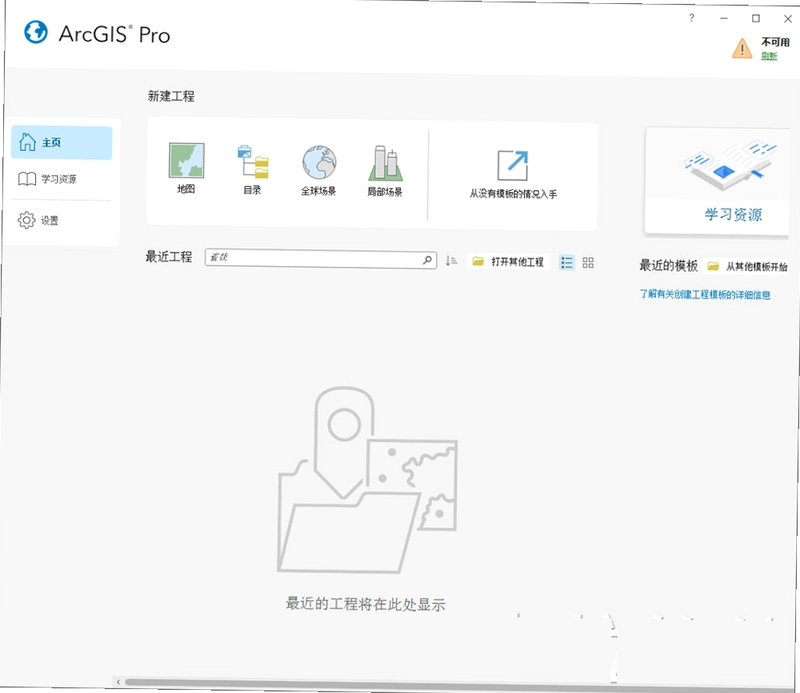Switch recent projects to tile grid view
800x693 pixels.
click(588, 262)
